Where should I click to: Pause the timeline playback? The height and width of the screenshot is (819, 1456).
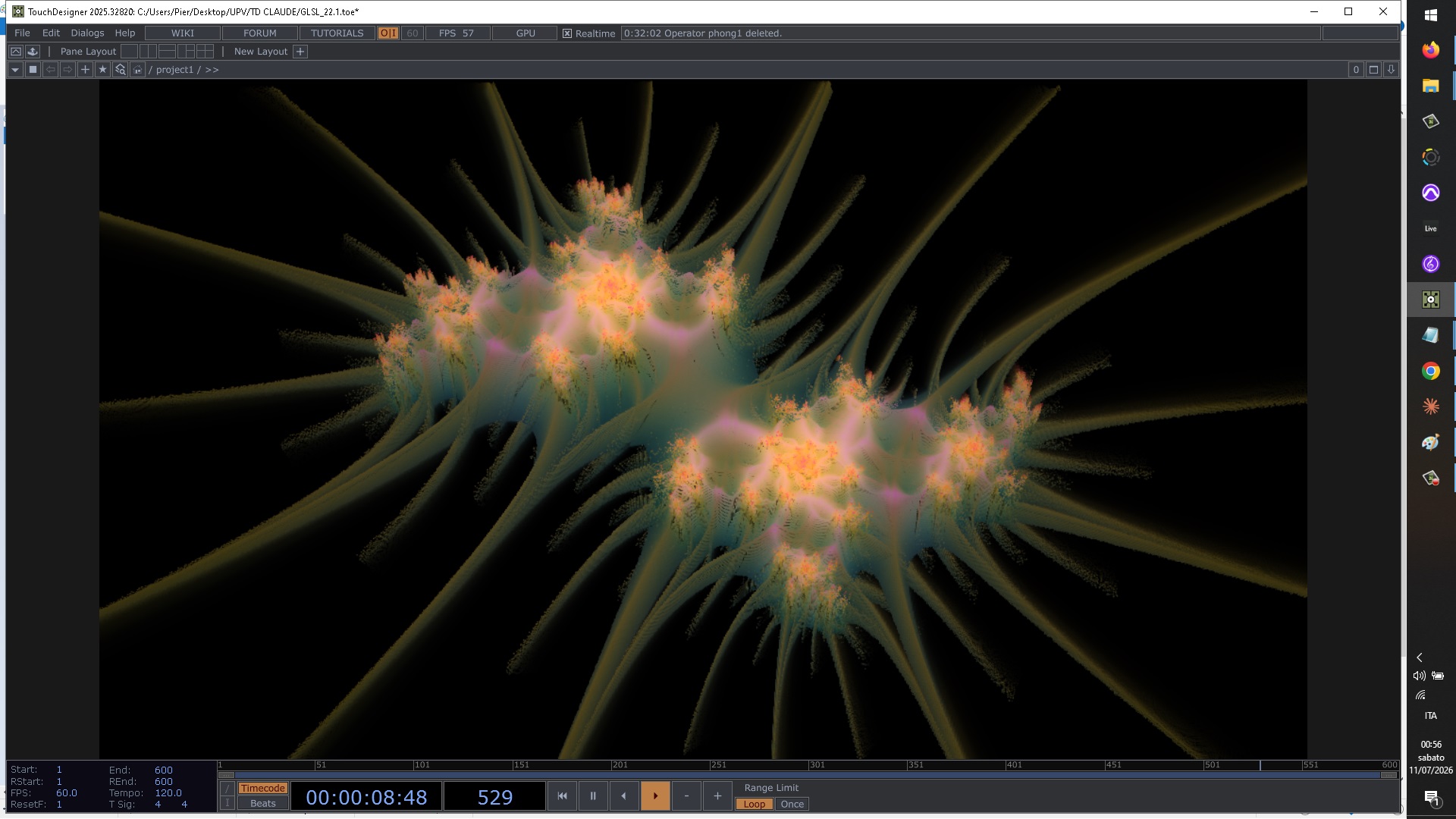click(x=593, y=795)
